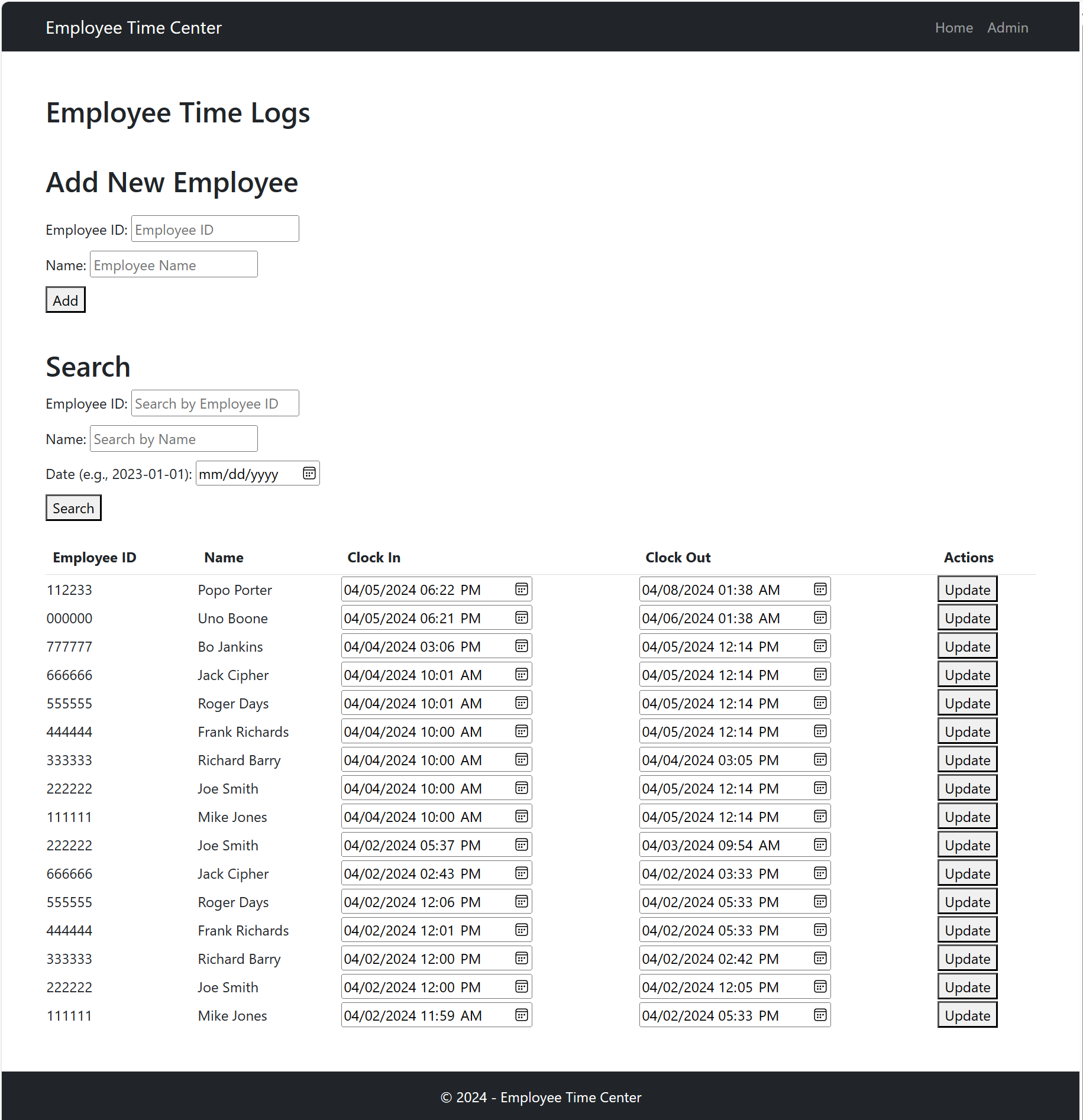The height and width of the screenshot is (1120, 1083).
Task: Open Clock Out calendar, Richard Barry 03:05 PM
Action: click(x=820, y=759)
